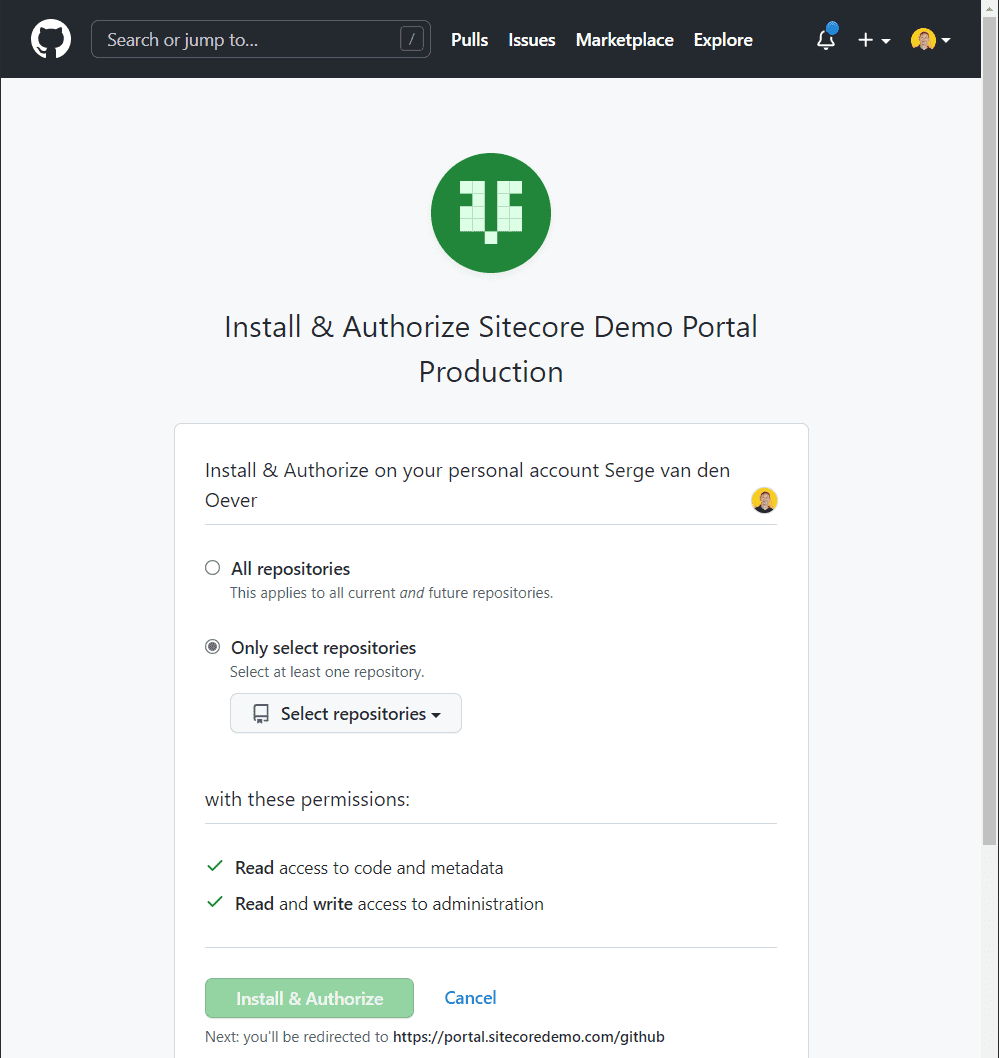Open the user profile avatar dropdown

coord(930,40)
